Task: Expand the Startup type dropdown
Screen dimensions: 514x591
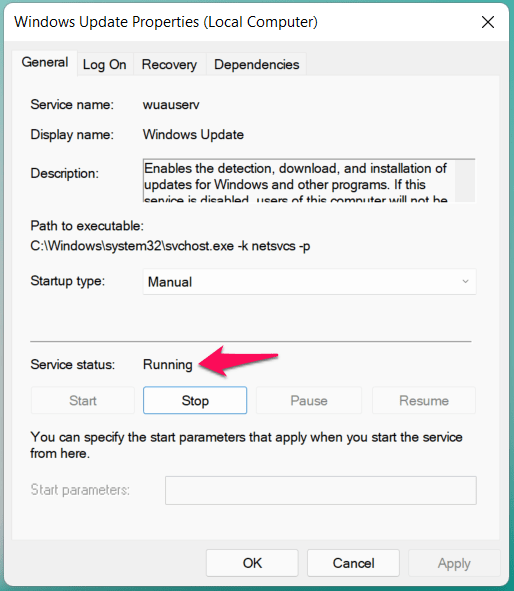Action: (309, 282)
